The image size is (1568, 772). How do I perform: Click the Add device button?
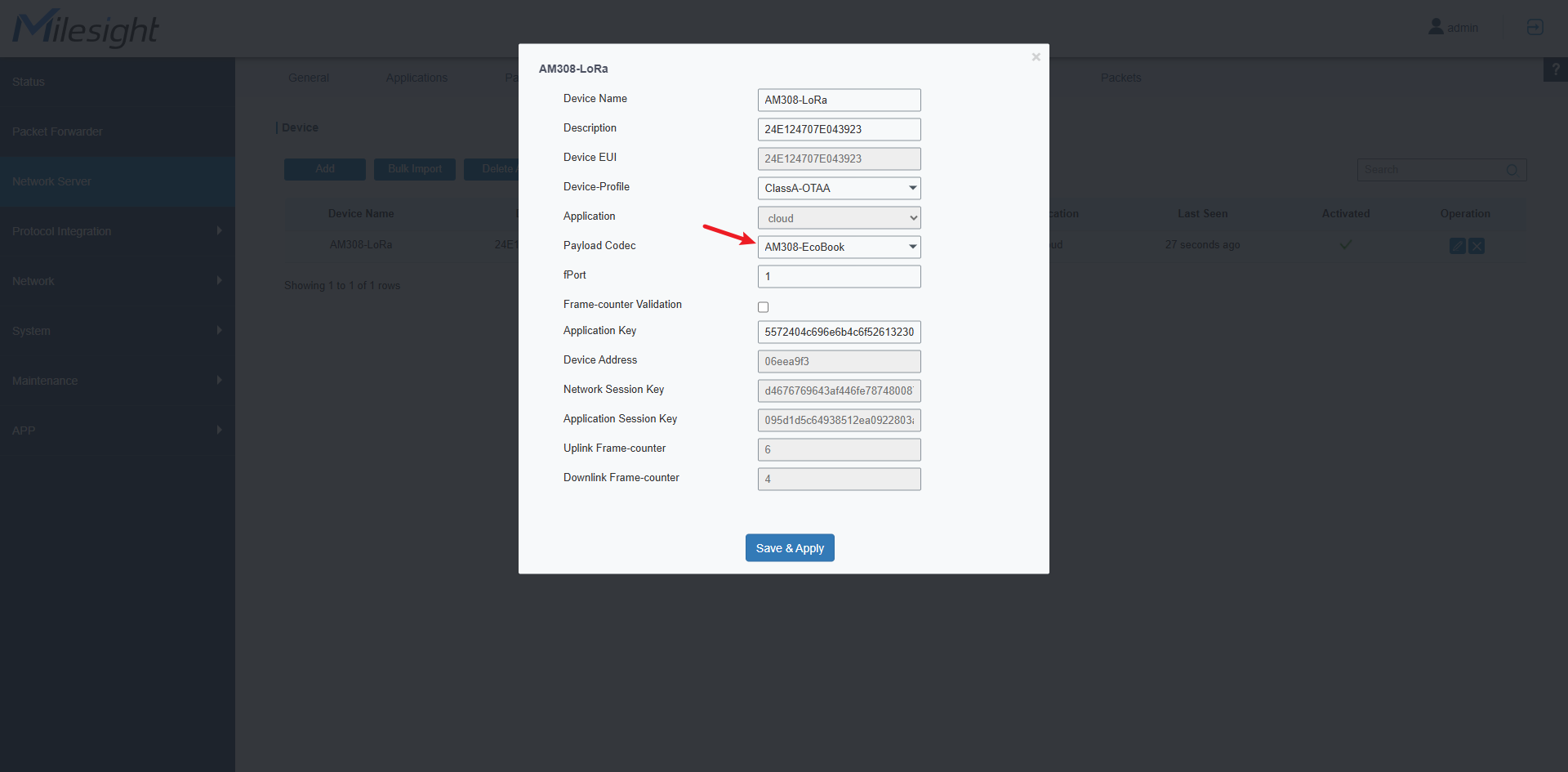[x=325, y=169]
